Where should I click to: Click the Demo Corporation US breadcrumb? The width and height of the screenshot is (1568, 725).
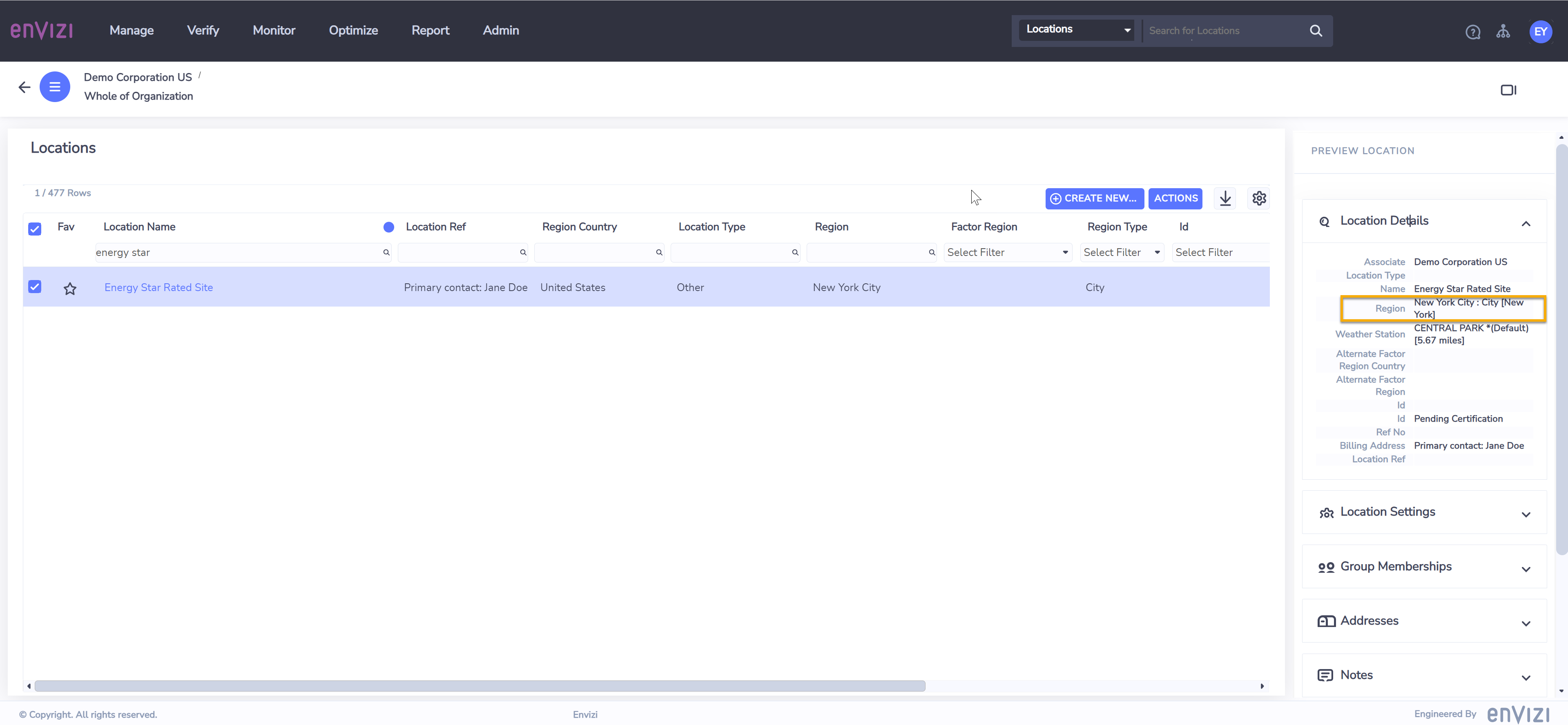pos(138,77)
